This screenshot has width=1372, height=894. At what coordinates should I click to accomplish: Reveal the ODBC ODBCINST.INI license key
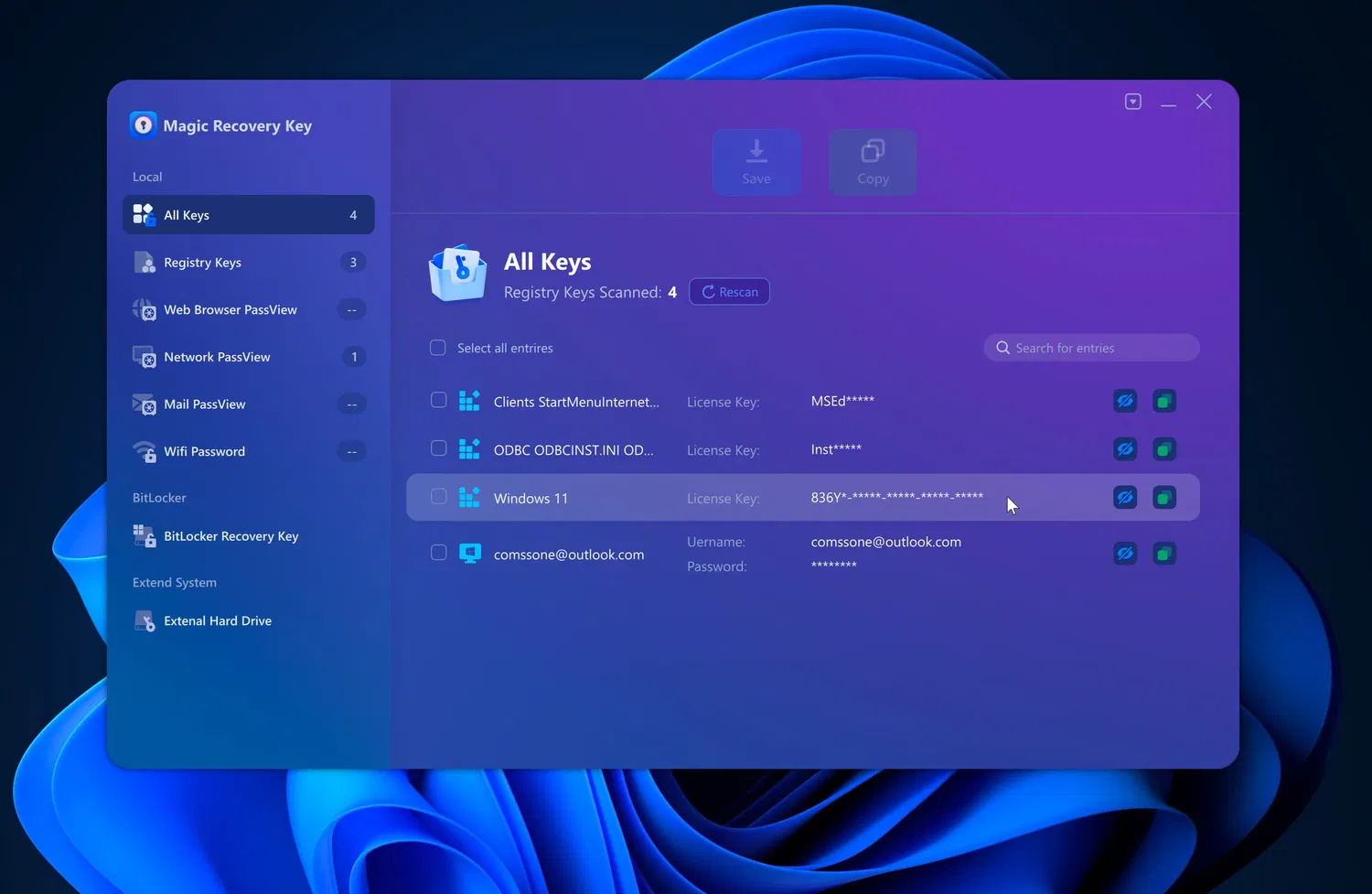coord(1125,449)
